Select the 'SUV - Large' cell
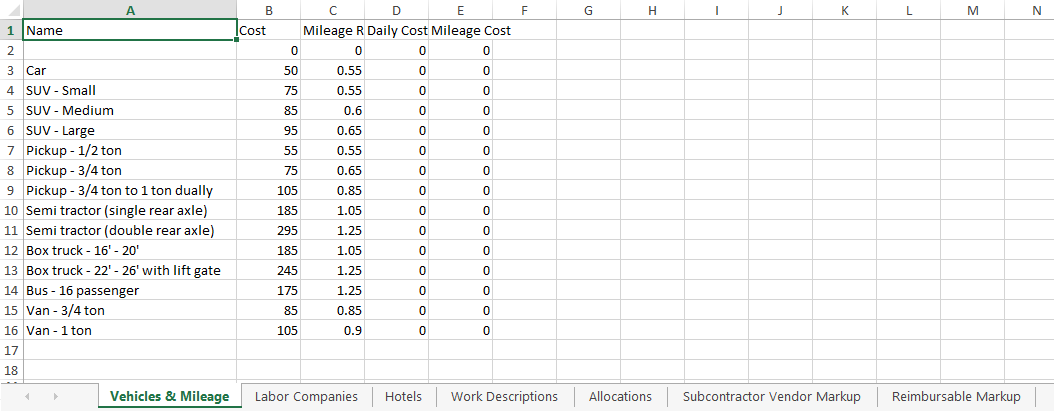Image resolution: width=1054 pixels, height=411 pixels. coord(130,130)
